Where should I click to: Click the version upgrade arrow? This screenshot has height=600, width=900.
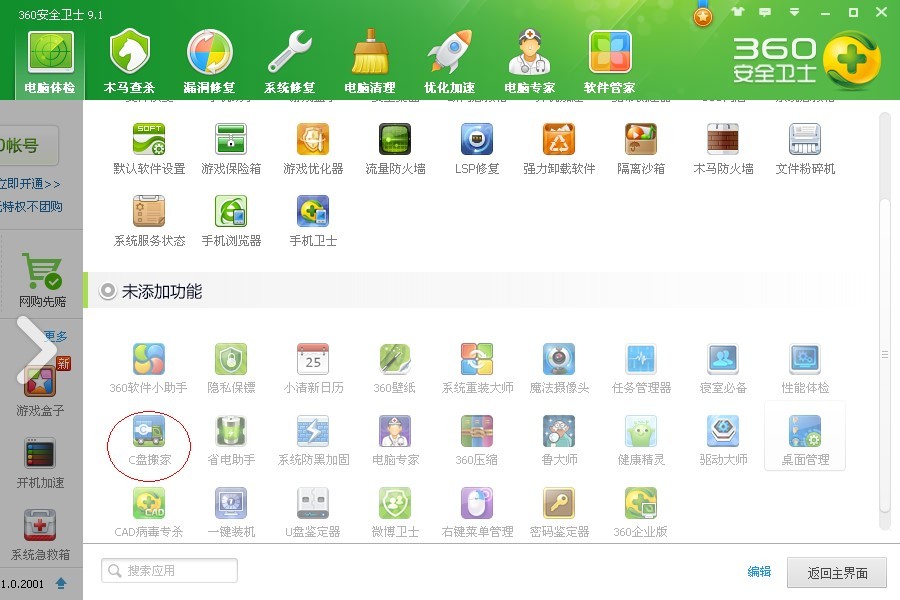(x=61, y=584)
